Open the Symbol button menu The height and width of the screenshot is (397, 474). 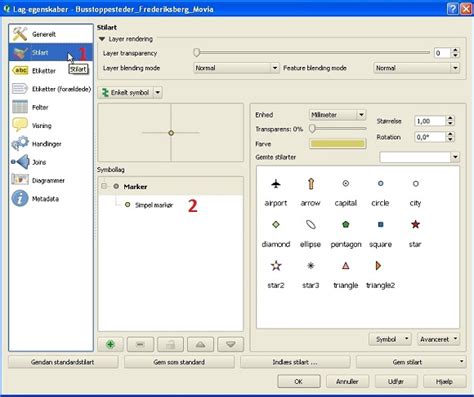[x=390, y=339]
